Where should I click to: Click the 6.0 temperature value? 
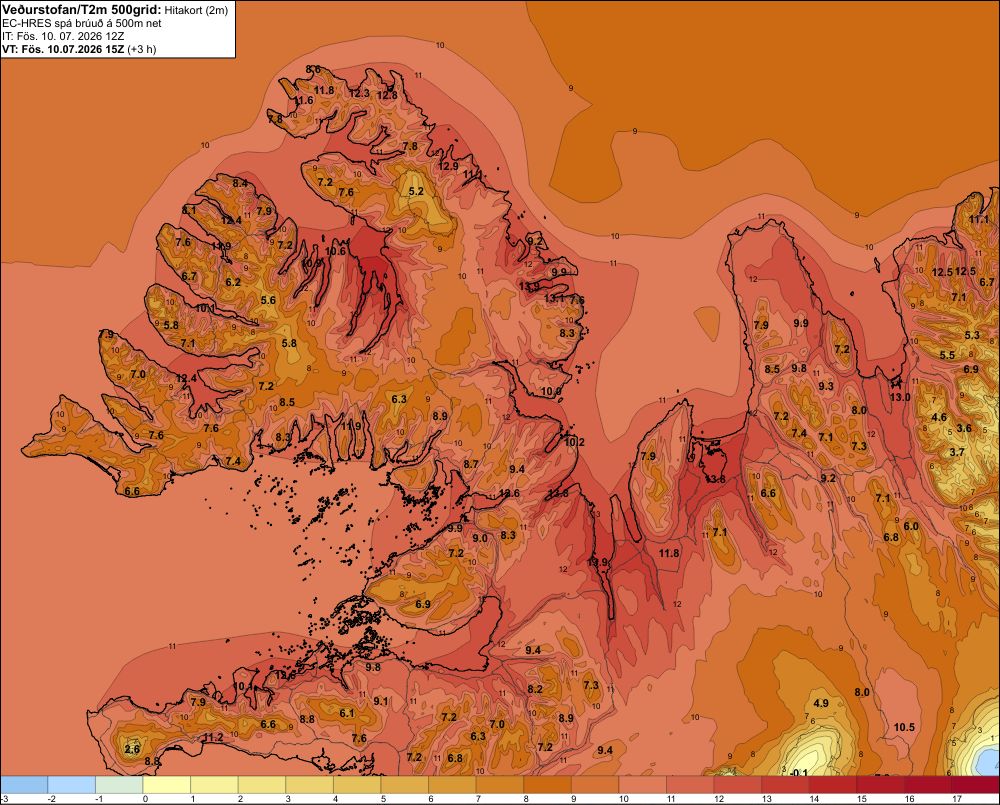[911, 526]
